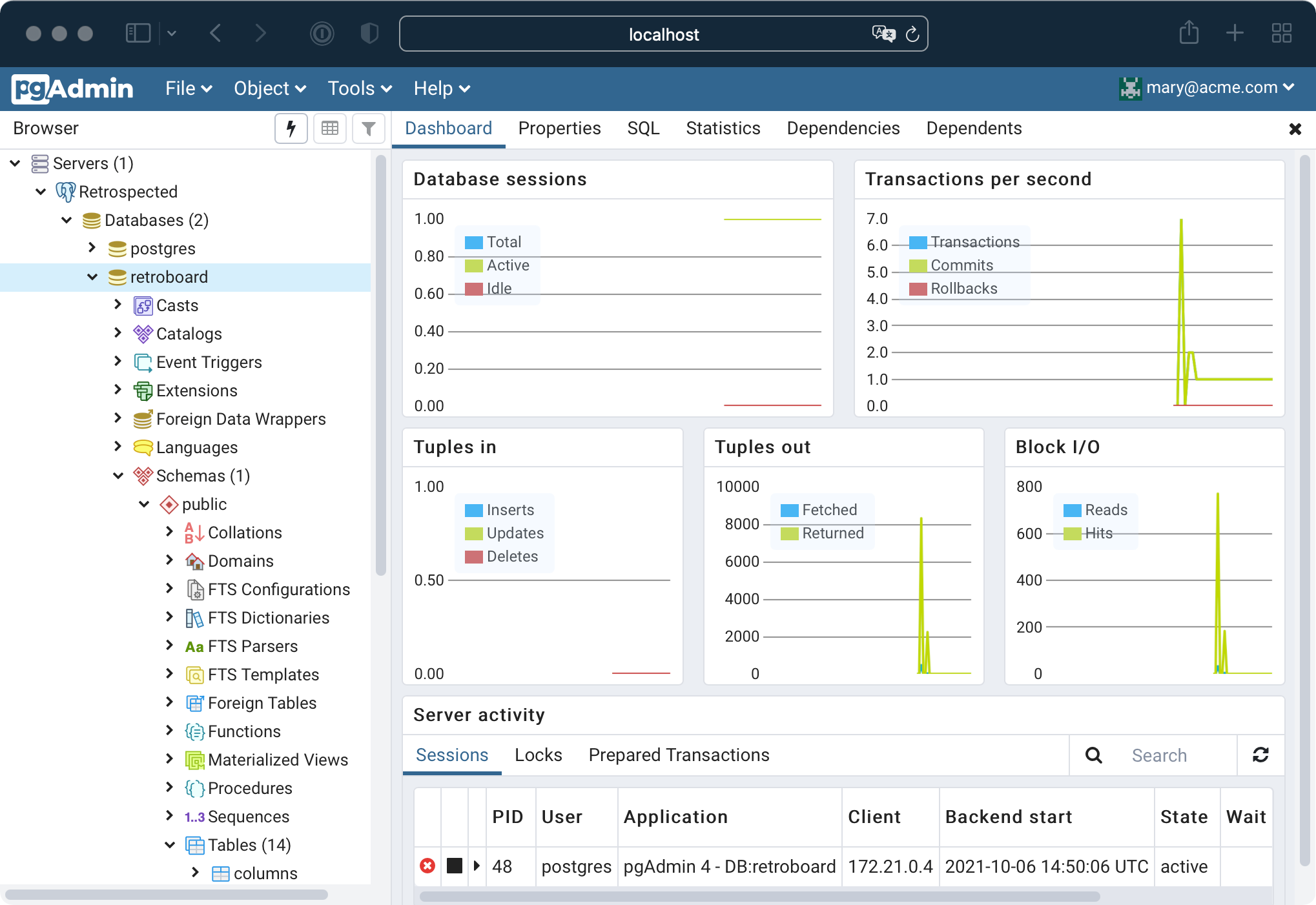Image resolution: width=1316 pixels, height=905 pixels.
Task: Open the Tools menu
Action: (360, 88)
